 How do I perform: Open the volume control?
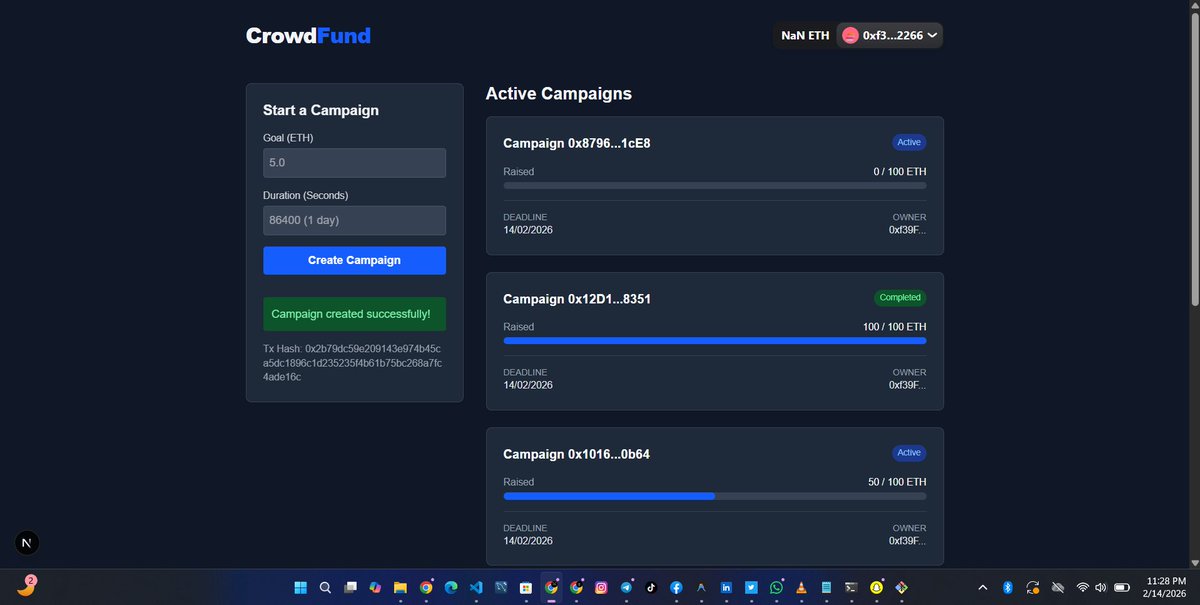coord(1100,588)
